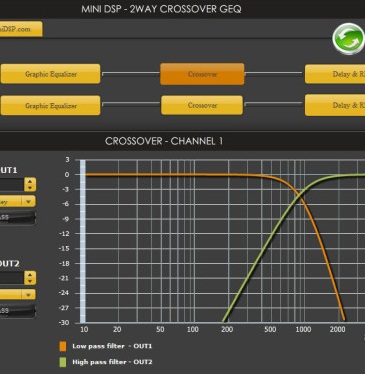Decrease OUT1 frequency with stepper down arrow
The width and height of the screenshot is (365, 374).
pyautogui.click(x=30, y=188)
